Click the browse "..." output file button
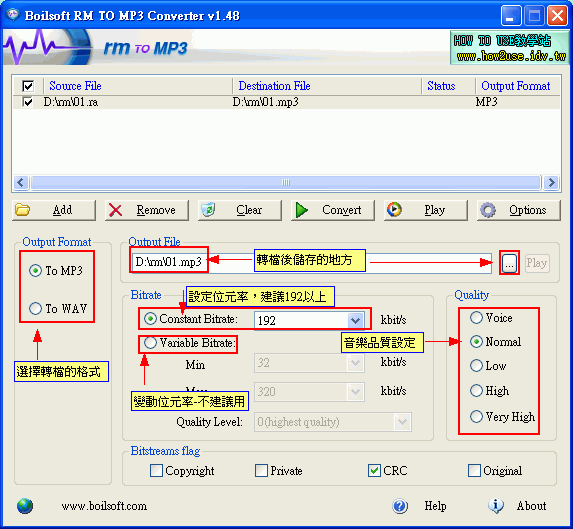 click(x=509, y=263)
